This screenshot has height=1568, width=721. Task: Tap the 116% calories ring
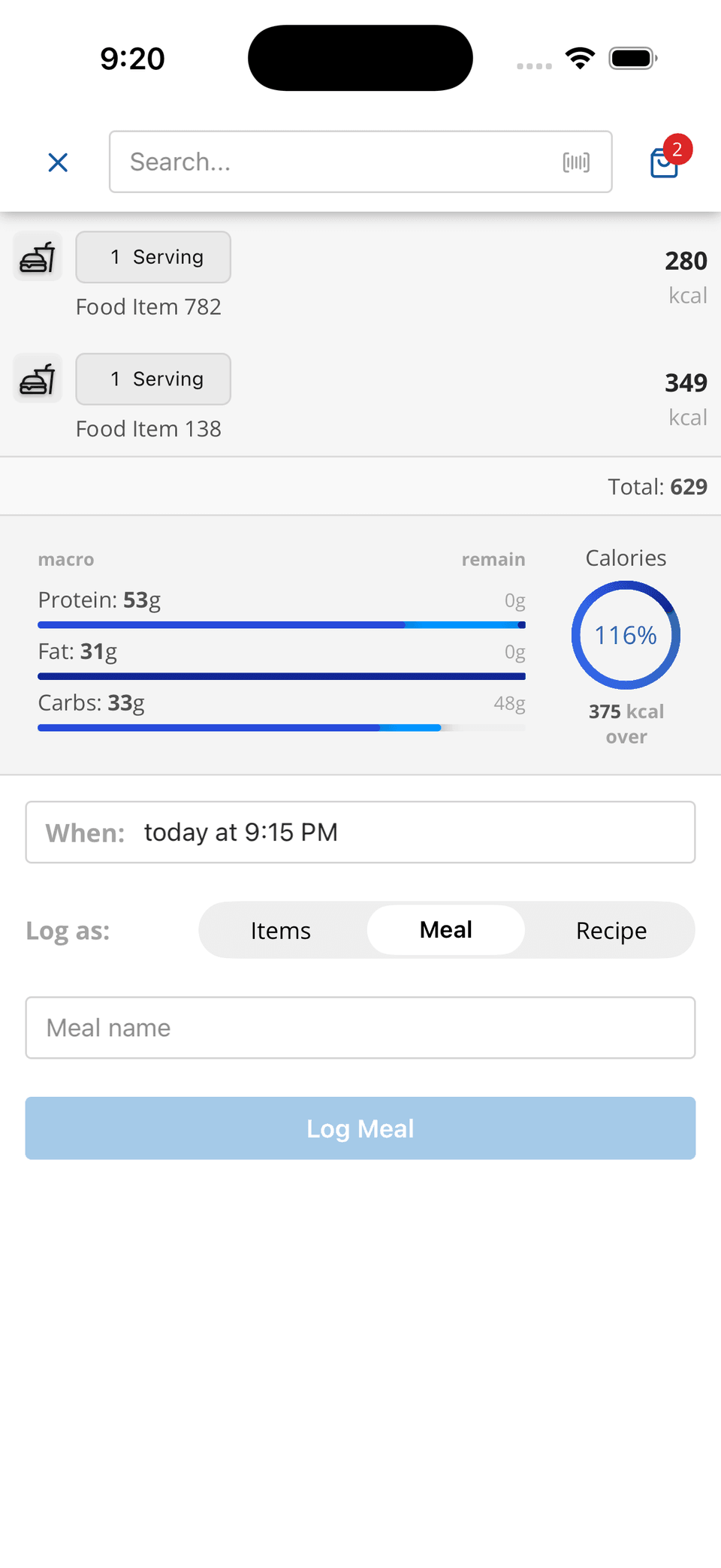[x=626, y=636]
